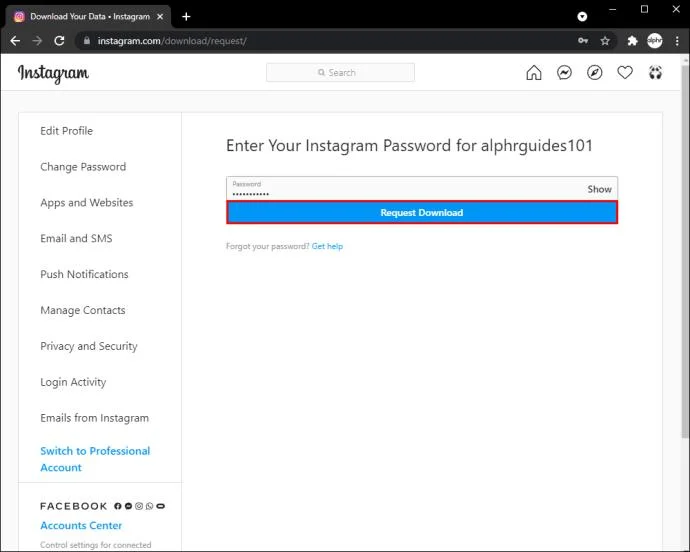This screenshot has height=552, width=690.
Task: Open the Explore compass icon
Action: click(595, 73)
